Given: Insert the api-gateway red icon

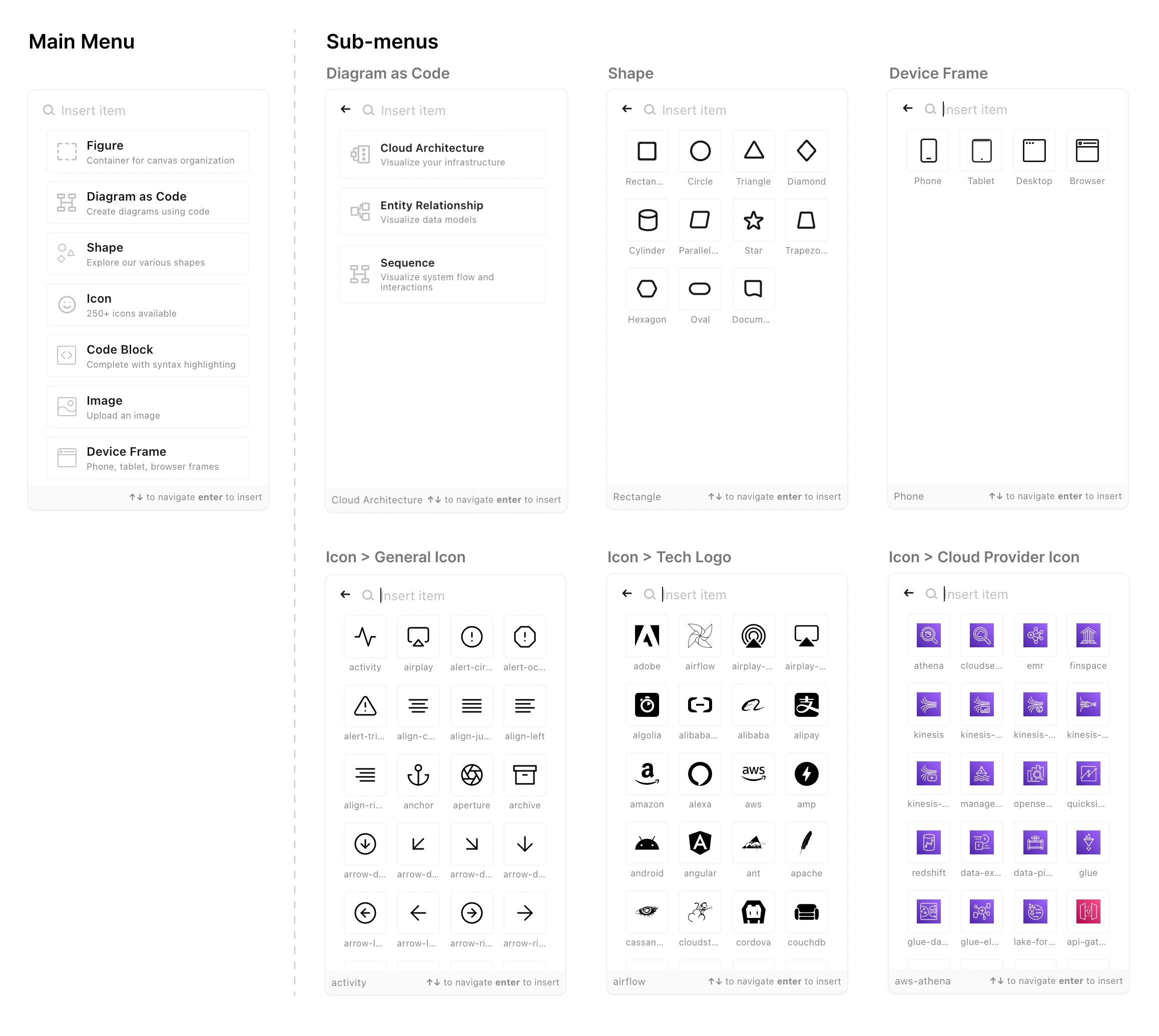Looking at the screenshot, I should 1087,911.
